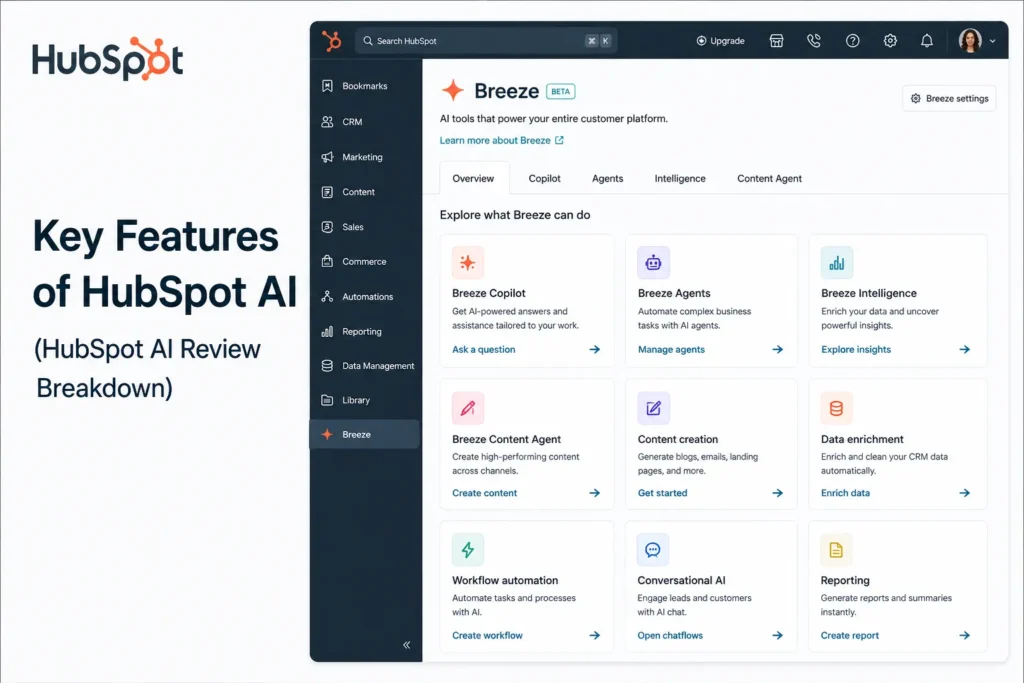Viewport: 1024px width, 683px height.
Task: Click the arrow on Content creation card
Action: click(x=777, y=493)
